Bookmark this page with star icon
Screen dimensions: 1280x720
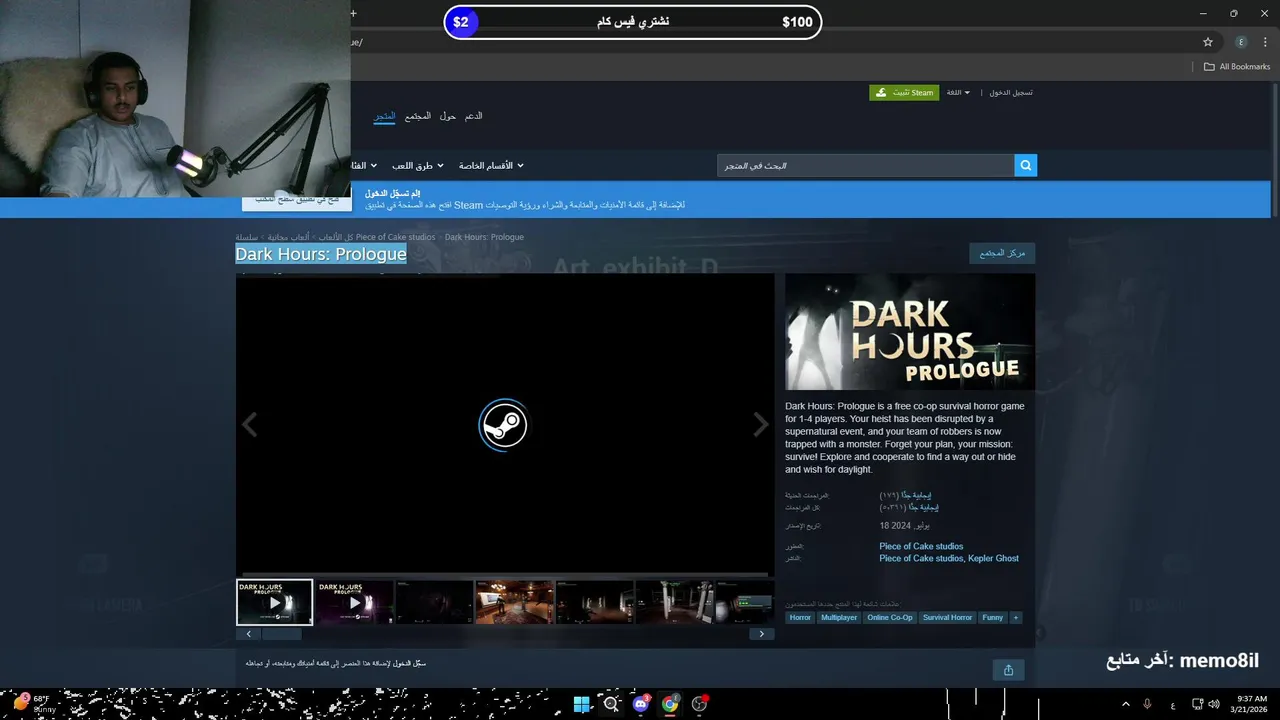[x=1207, y=42]
